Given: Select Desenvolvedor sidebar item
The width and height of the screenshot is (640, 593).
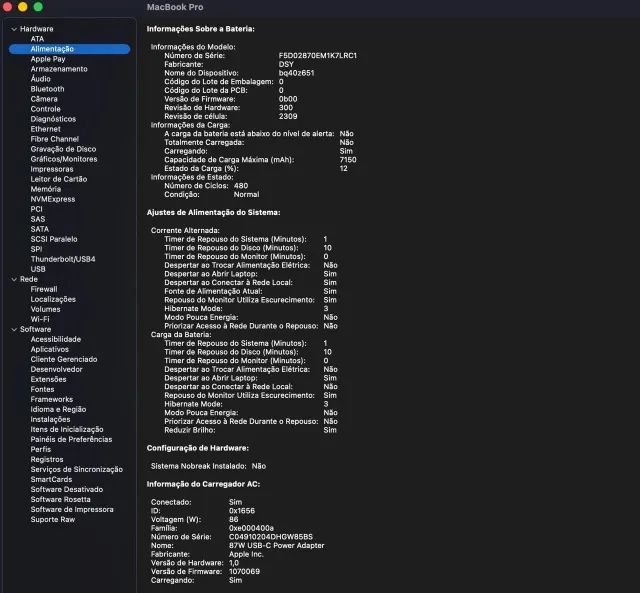Looking at the screenshot, I should (x=56, y=369).
